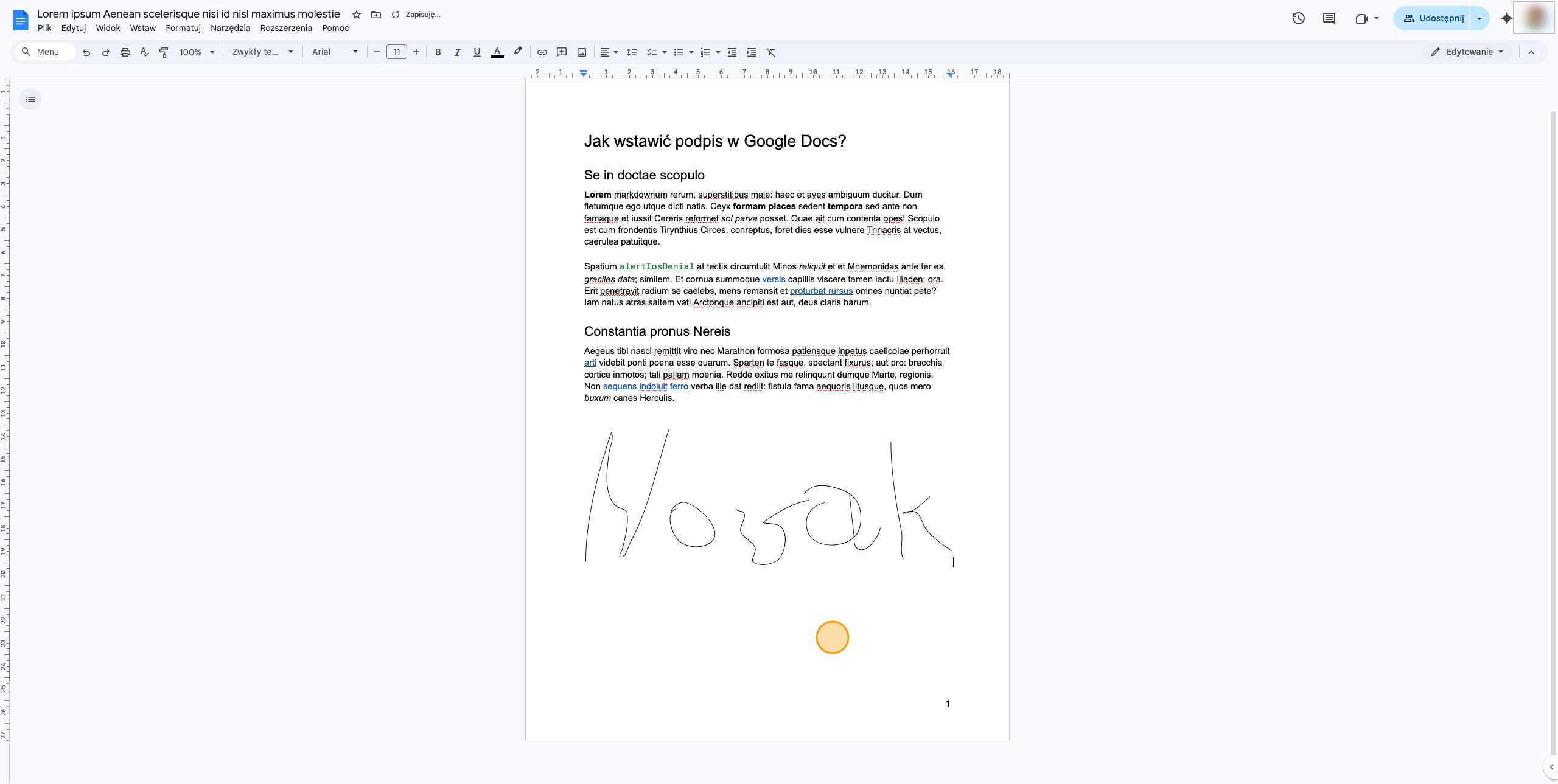1558x784 pixels.
Task: Open text alignment dropdown
Action: [x=609, y=52]
